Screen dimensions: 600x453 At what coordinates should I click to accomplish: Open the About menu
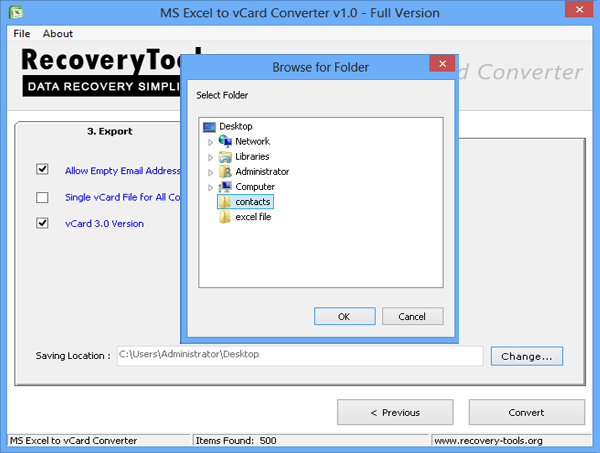click(x=57, y=34)
